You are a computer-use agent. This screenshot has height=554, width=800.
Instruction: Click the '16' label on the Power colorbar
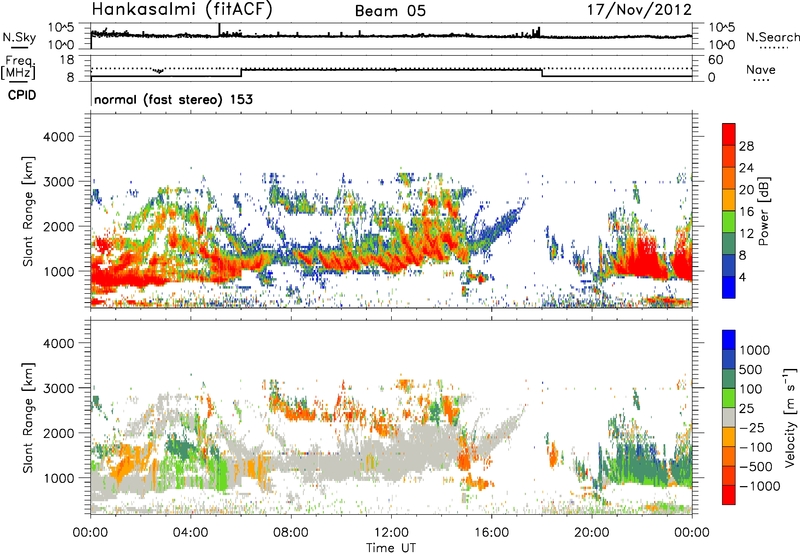[746, 212]
